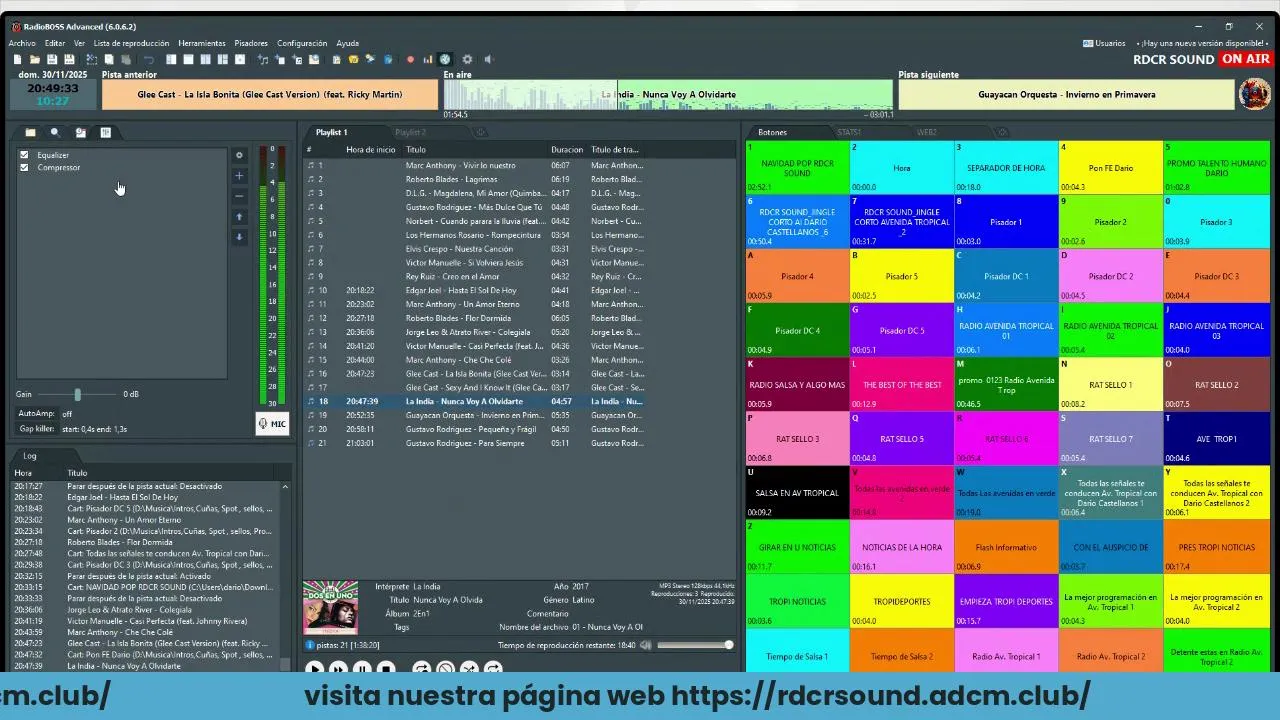Open the Editar menu
The image size is (1280, 720).
(x=55, y=43)
